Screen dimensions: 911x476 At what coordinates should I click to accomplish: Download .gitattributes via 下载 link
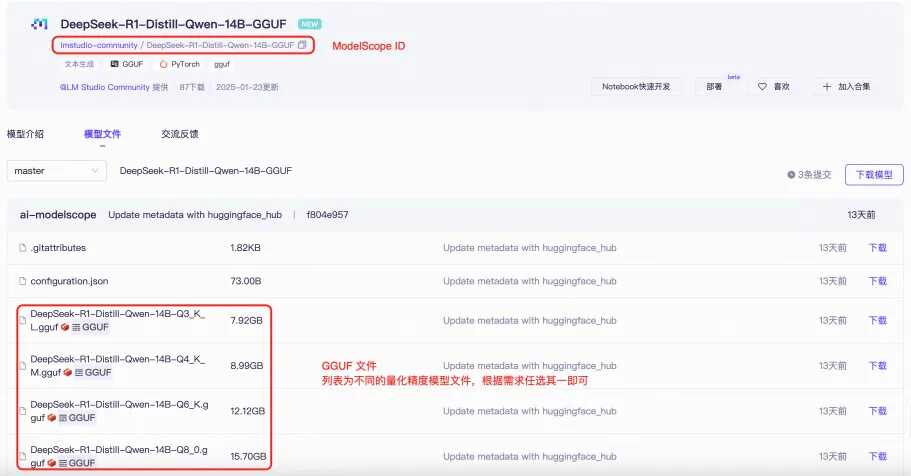(877, 248)
